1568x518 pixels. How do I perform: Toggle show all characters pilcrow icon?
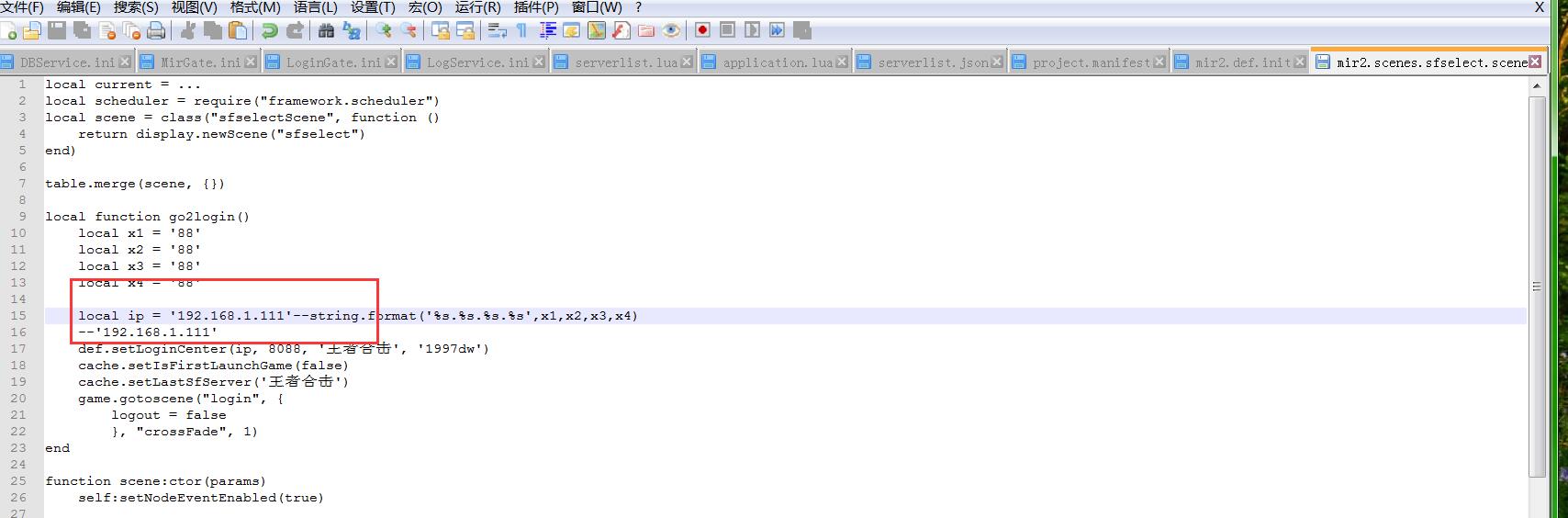(521, 31)
